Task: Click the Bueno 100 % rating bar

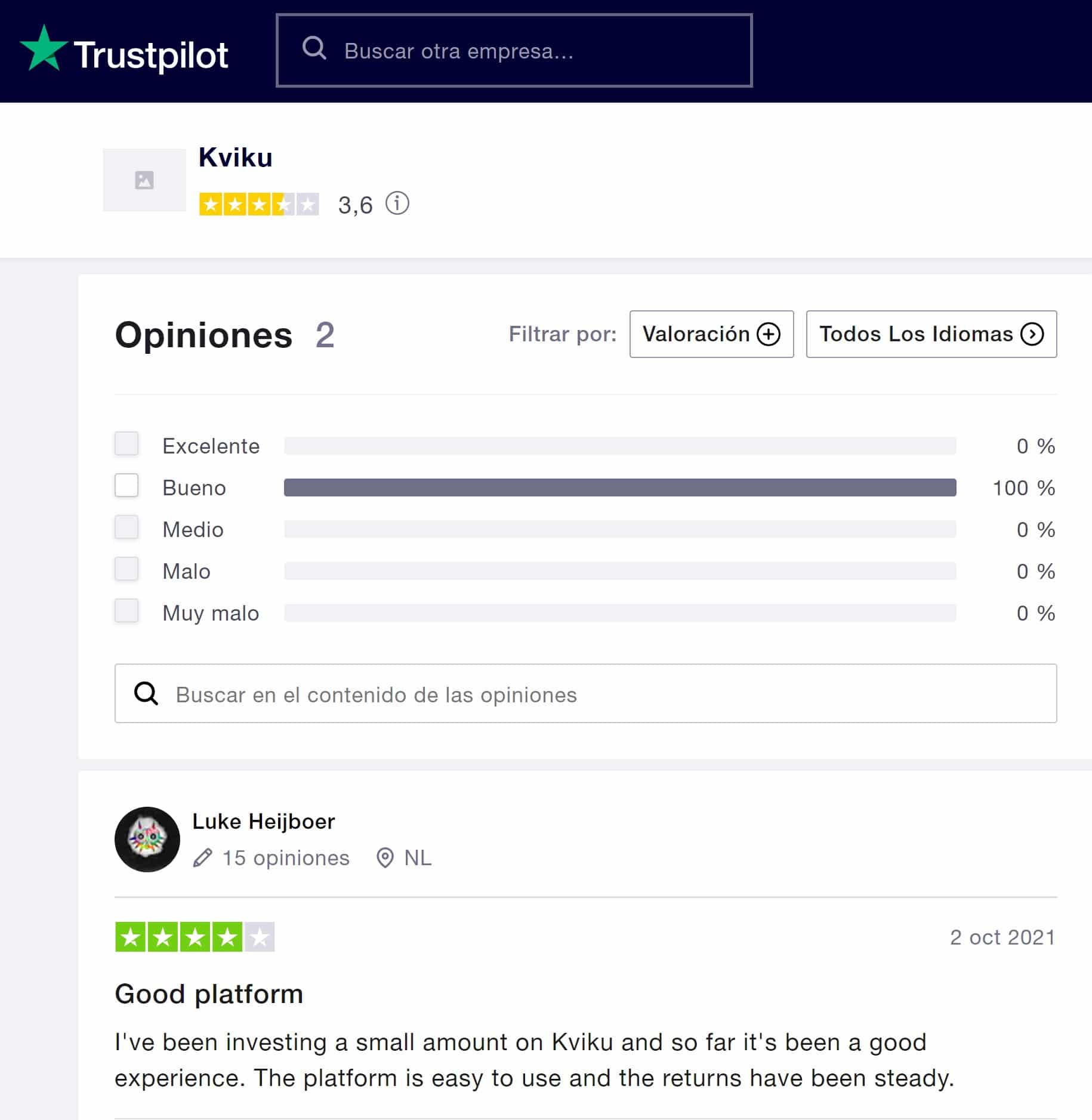Action: [x=620, y=488]
